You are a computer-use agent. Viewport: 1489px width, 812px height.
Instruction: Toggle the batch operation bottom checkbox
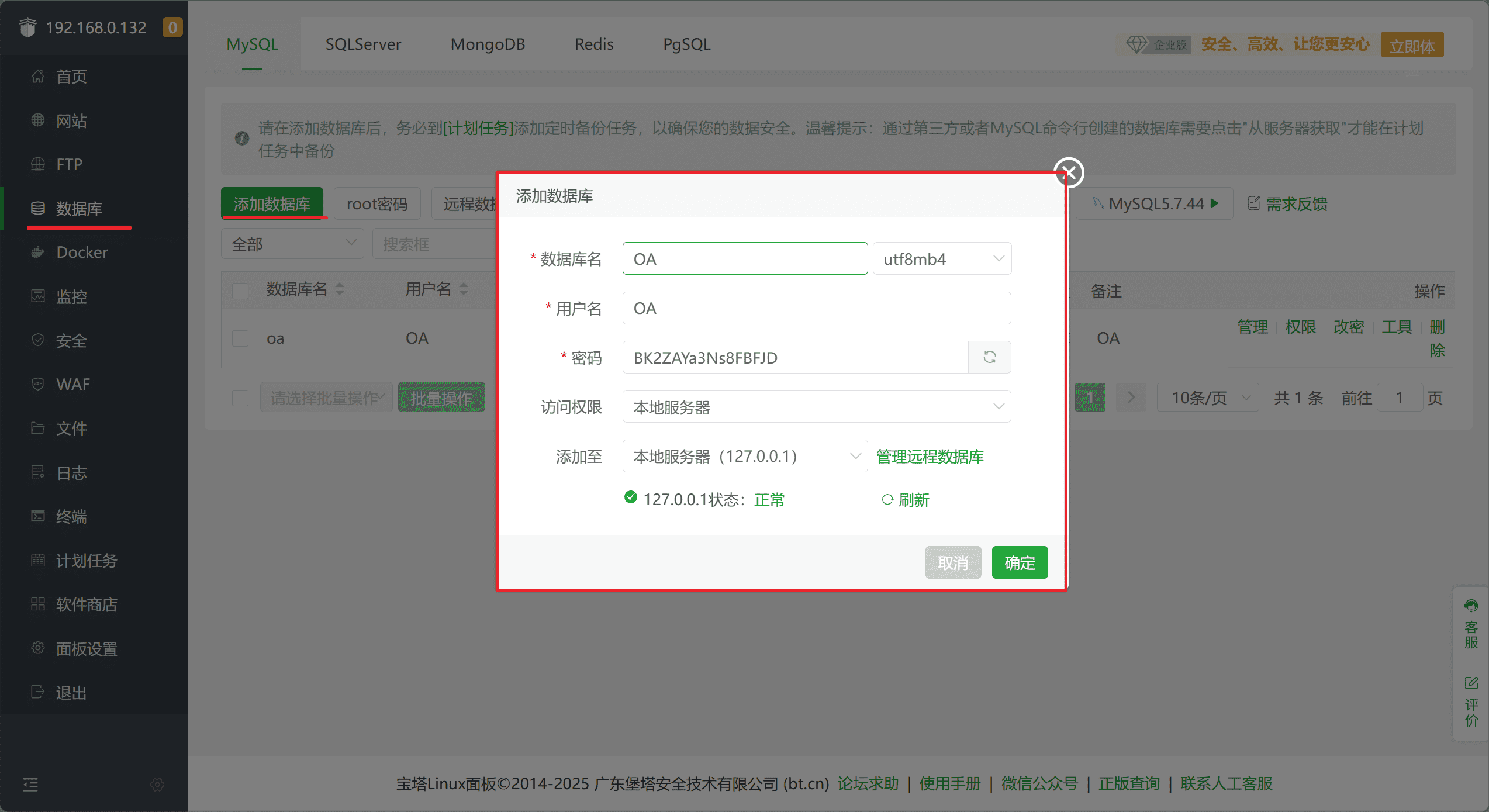pos(240,398)
